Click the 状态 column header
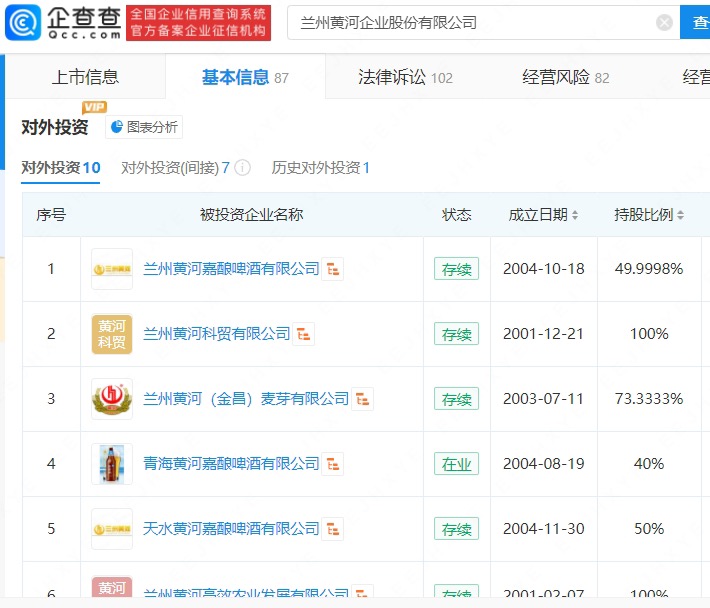 point(456,215)
